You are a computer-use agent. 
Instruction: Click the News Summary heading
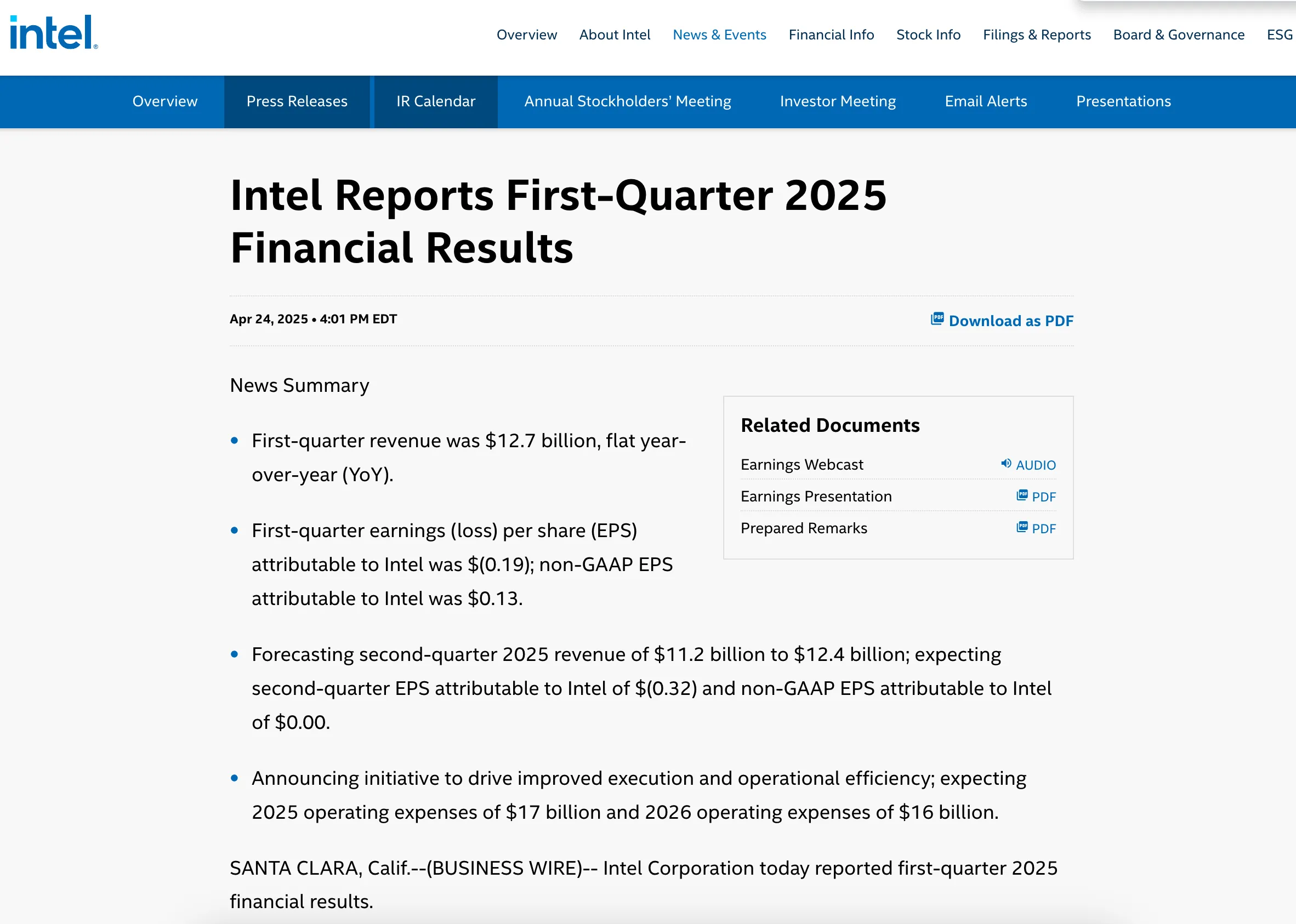[299, 386]
